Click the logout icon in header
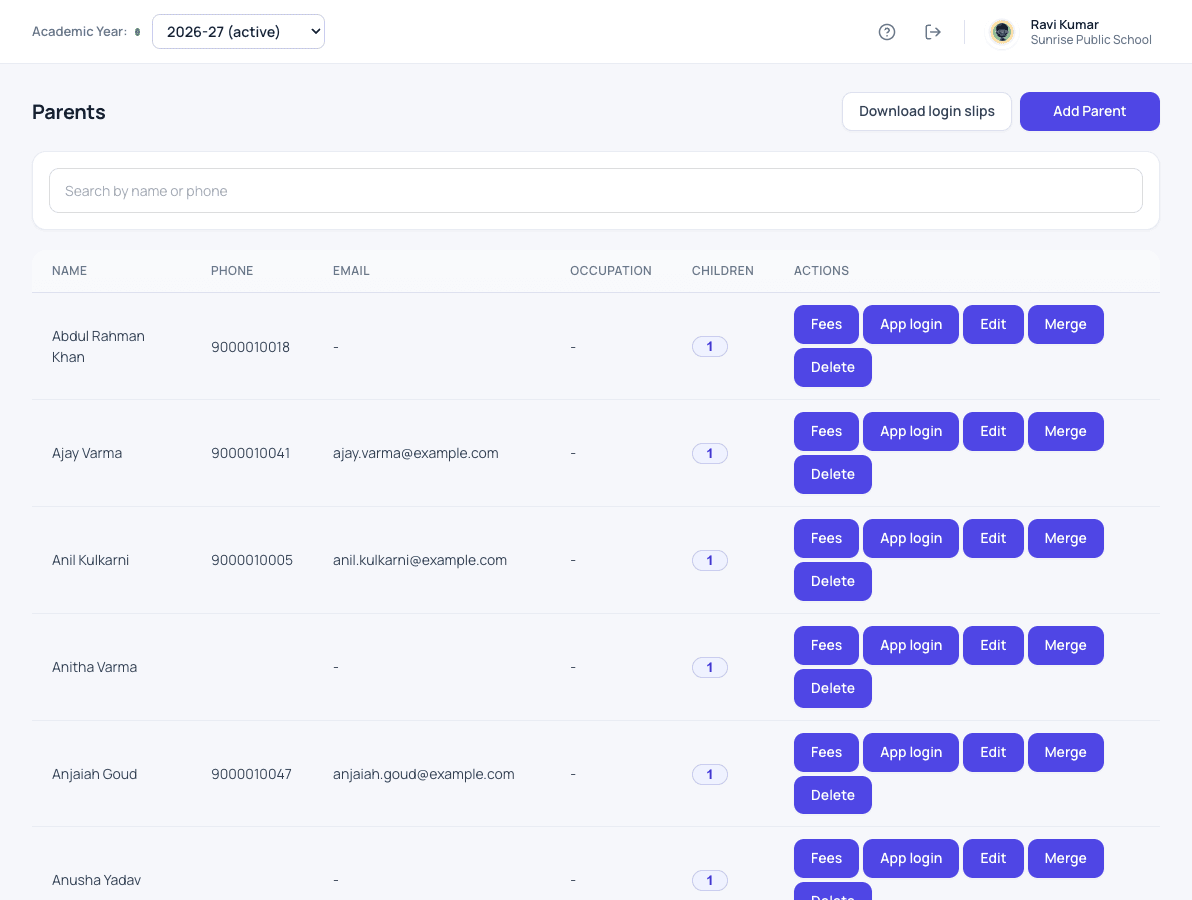 tap(933, 32)
